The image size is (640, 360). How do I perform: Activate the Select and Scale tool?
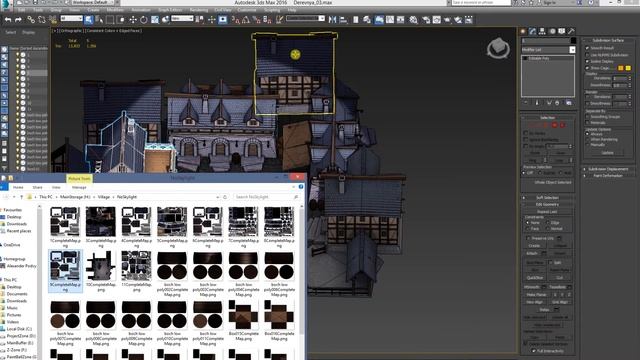[x=155, y=20]
